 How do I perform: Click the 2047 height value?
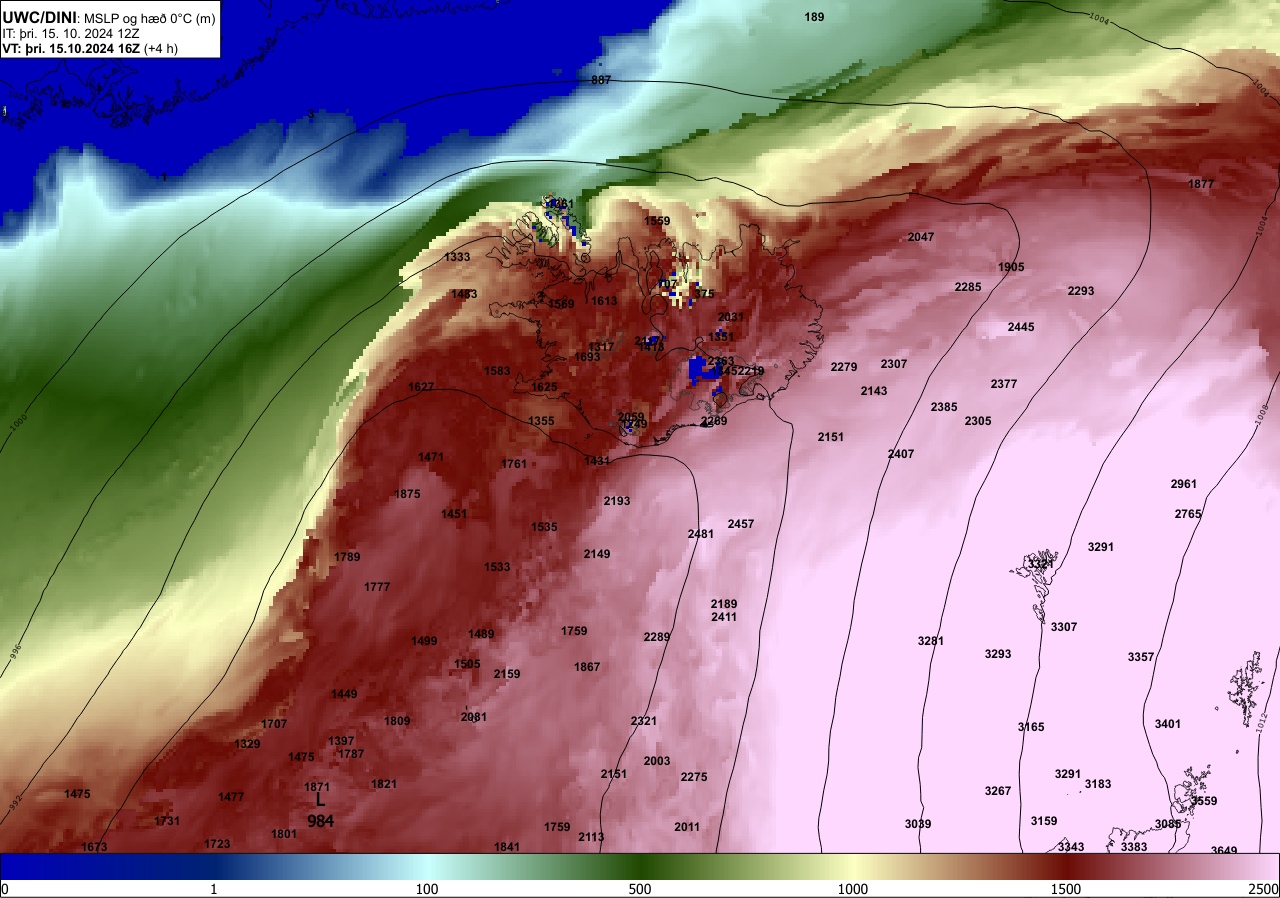pyautogui.click(x=921, y=237)
